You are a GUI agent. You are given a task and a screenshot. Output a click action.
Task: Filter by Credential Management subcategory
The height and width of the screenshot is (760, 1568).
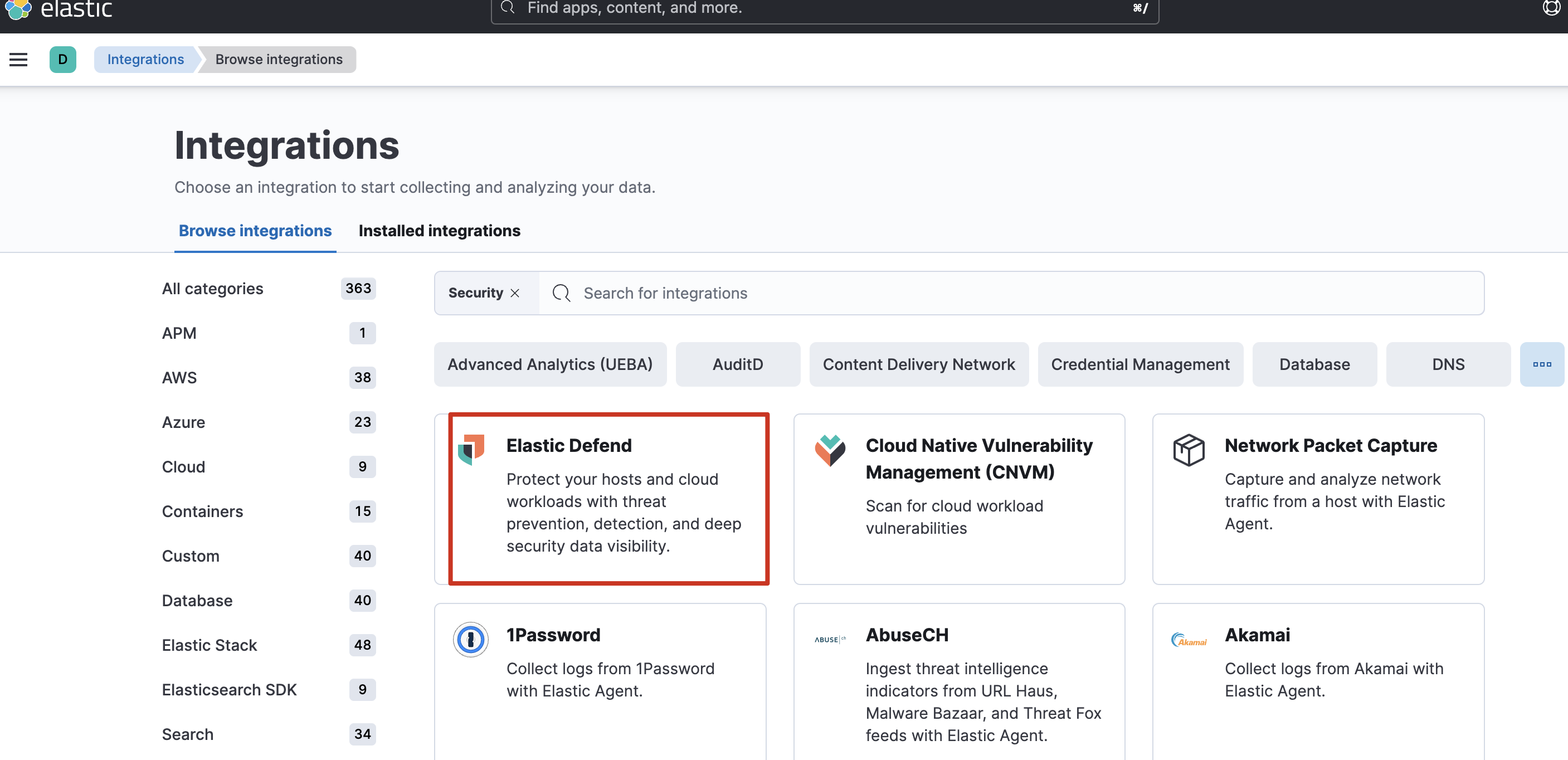(1140, 364)
